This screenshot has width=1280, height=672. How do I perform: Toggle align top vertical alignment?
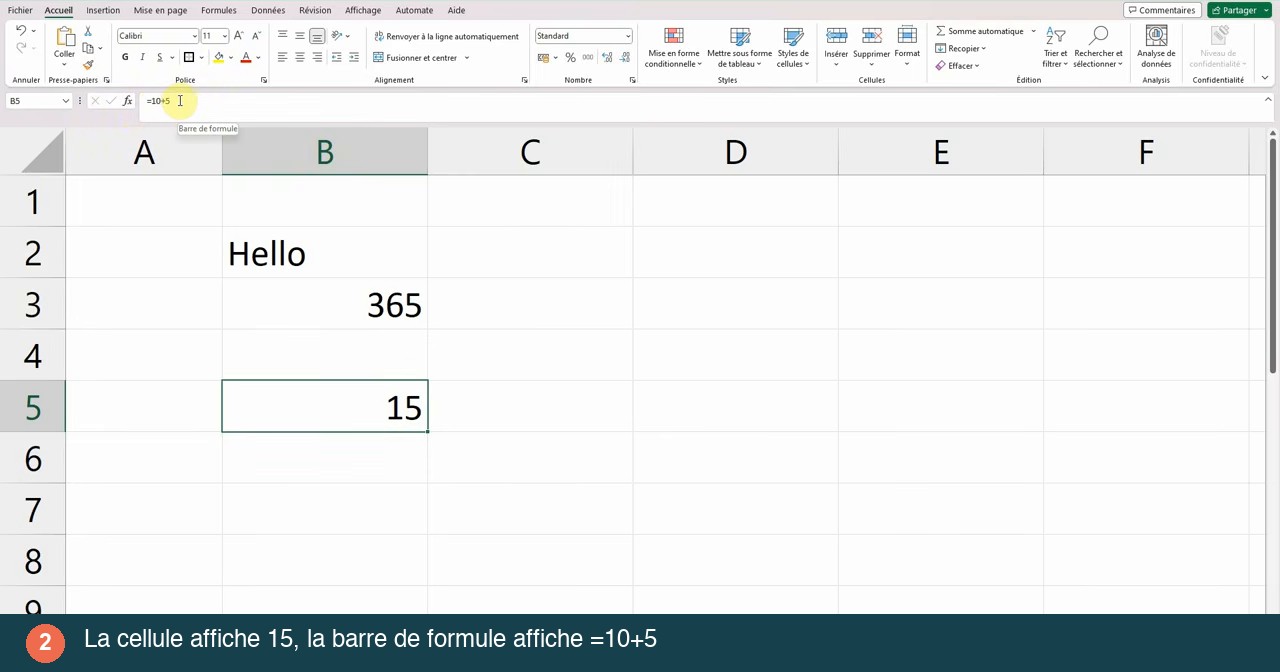[x=282, y=36]
